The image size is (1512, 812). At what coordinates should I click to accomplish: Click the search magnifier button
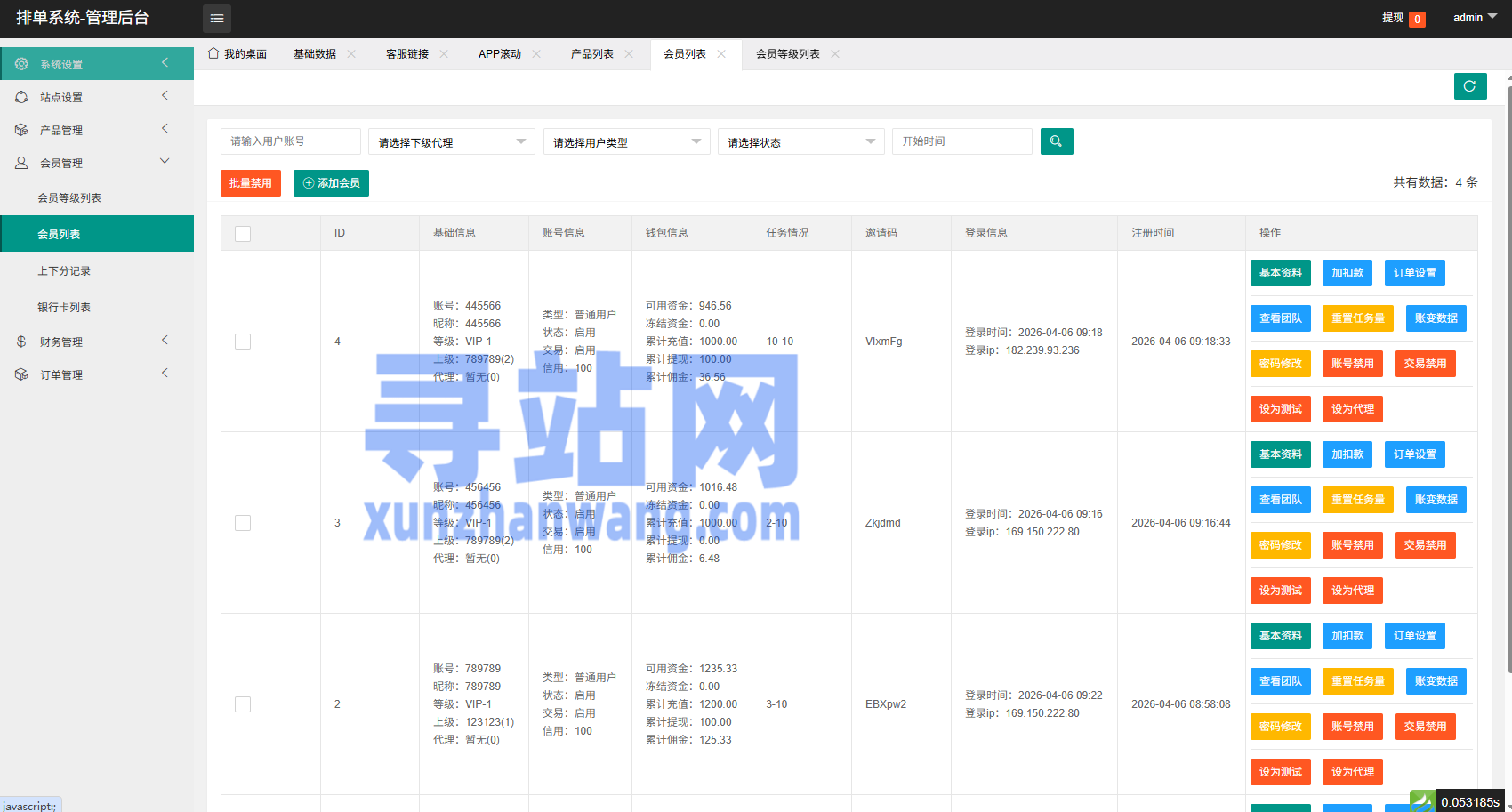(1057, 141)
